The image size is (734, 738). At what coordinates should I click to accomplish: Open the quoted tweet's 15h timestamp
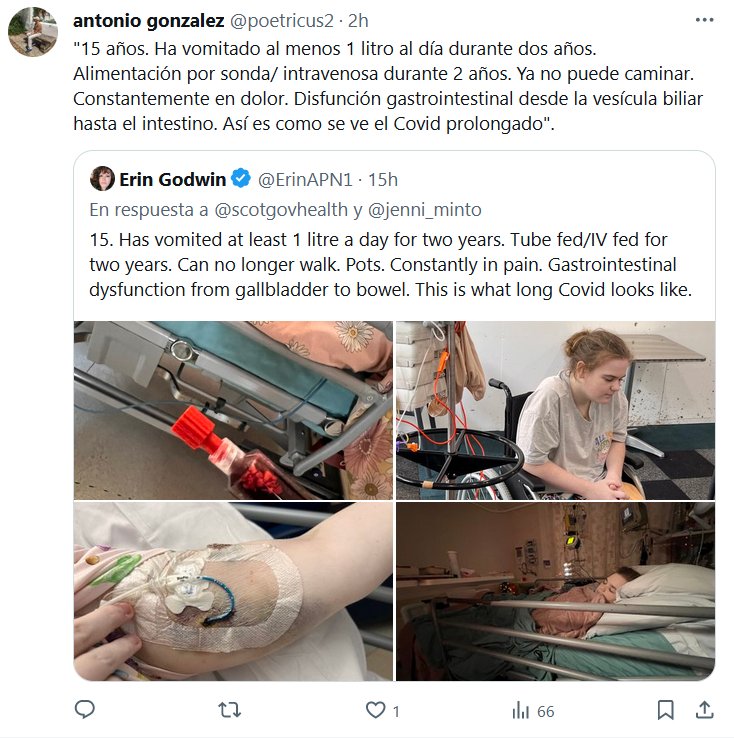(x=383, y=180)
